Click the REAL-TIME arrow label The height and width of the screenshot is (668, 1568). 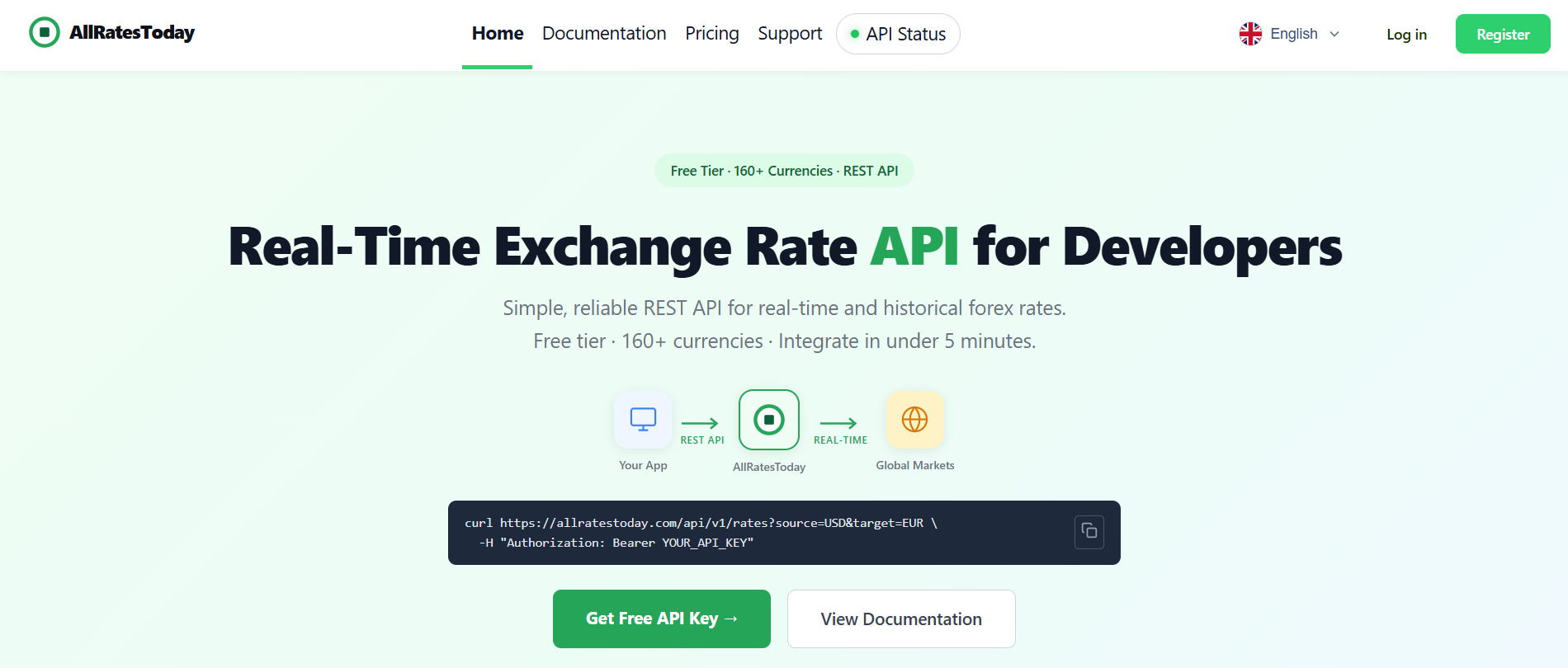tap(840, 440)
